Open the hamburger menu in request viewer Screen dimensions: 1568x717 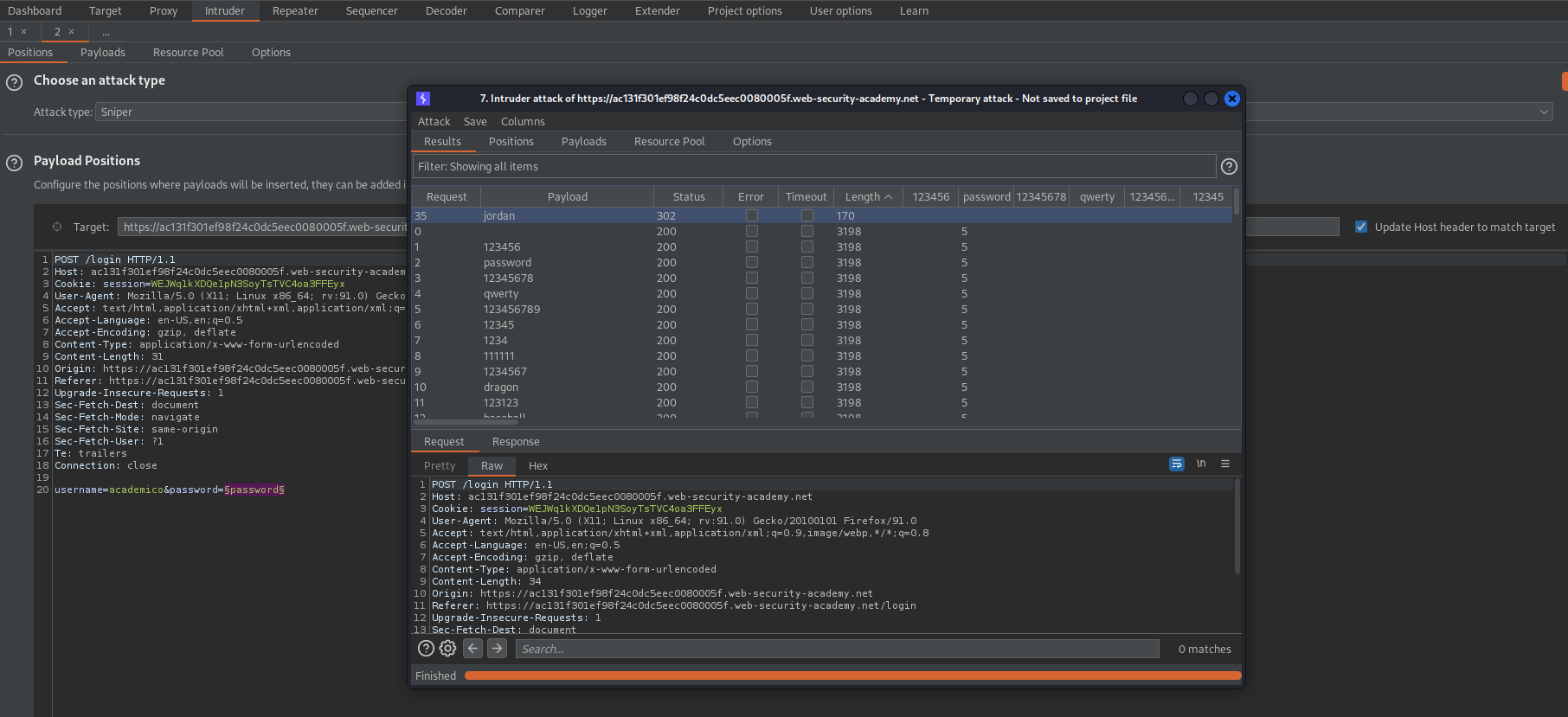(x=1225, y=464)
